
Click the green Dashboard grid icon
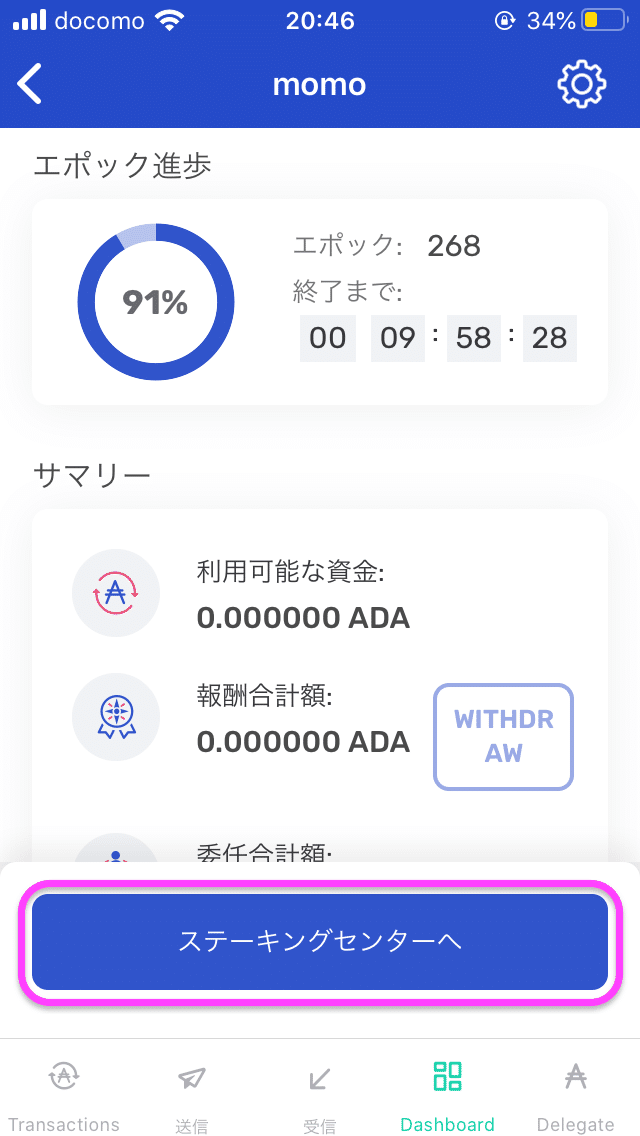click(448, 1078)
